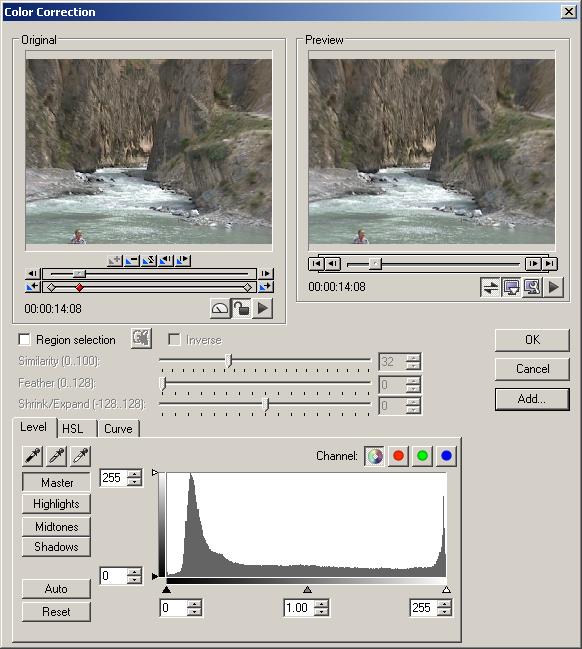Select the black point eyedropper

tap(33, 456)
